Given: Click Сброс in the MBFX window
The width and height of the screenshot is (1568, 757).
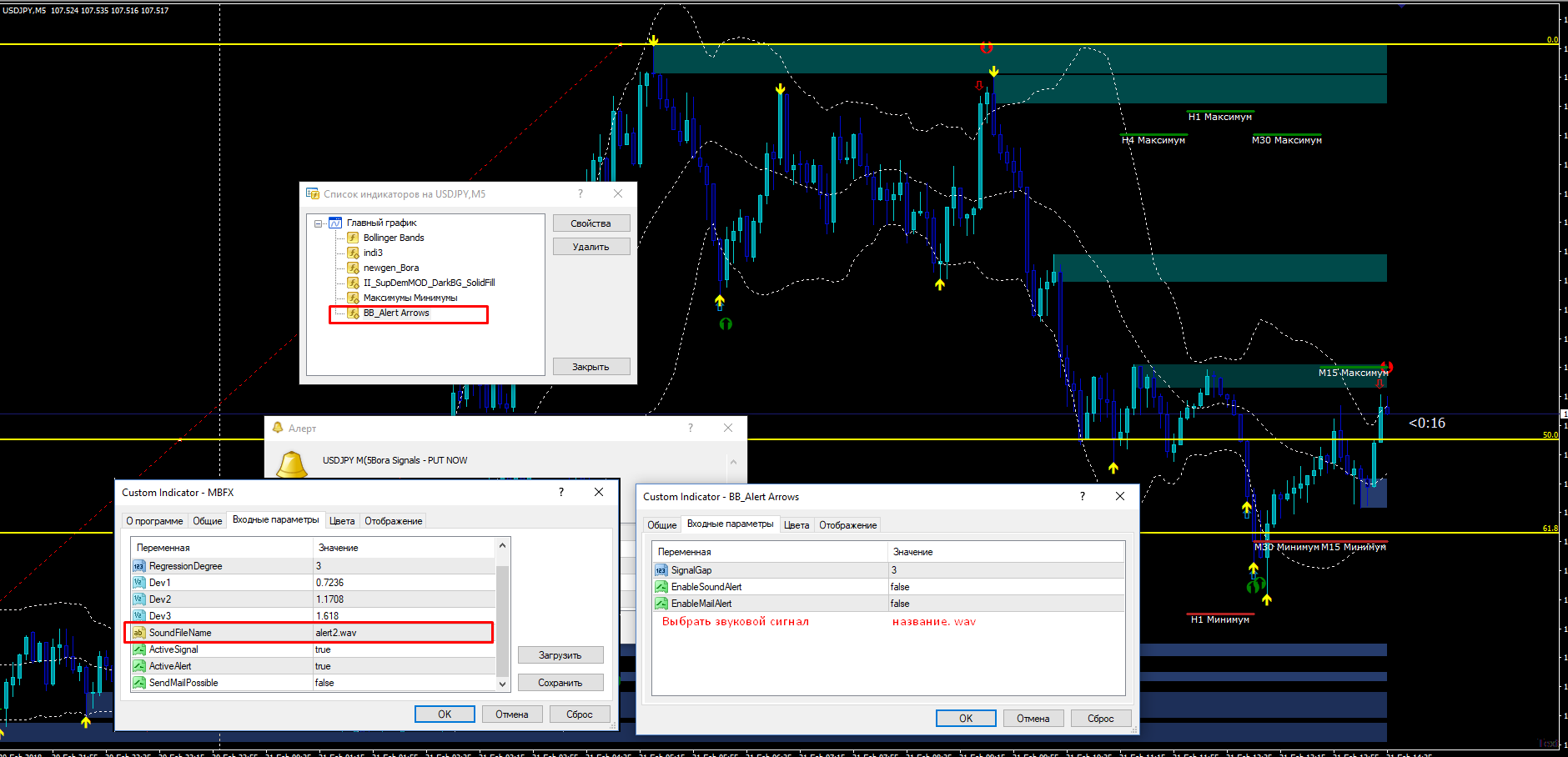Looking at the screenshot, I should coord(580,714).
